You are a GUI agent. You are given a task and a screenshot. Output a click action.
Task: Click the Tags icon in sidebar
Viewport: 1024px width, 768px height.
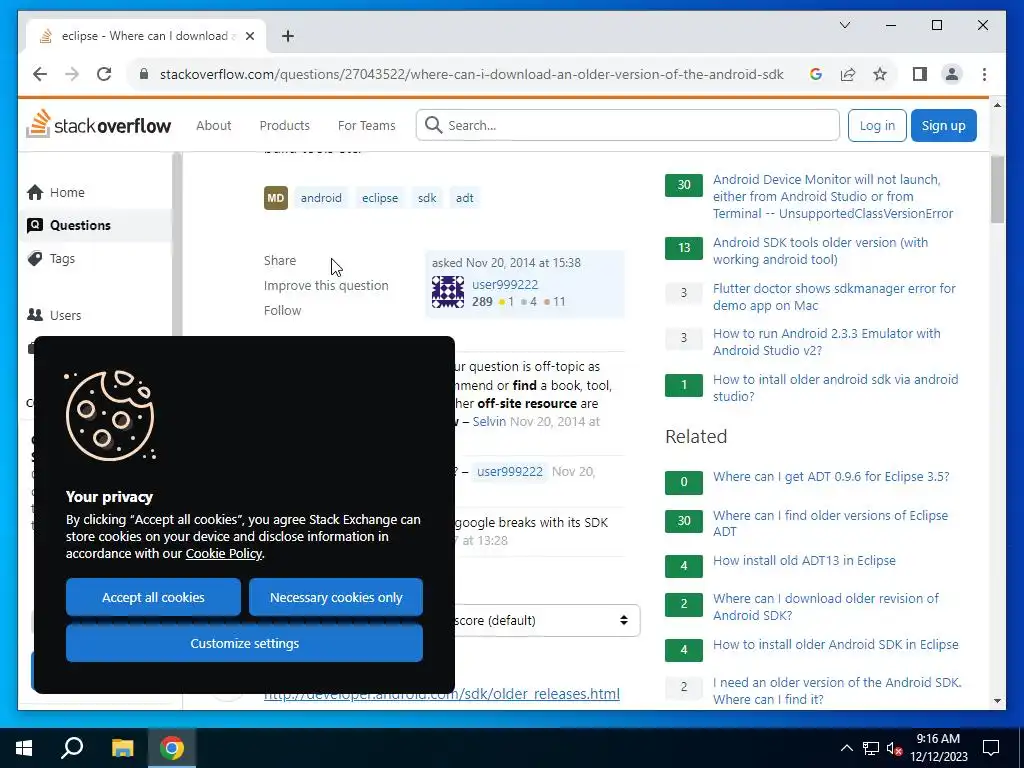[x=35, y=258]
